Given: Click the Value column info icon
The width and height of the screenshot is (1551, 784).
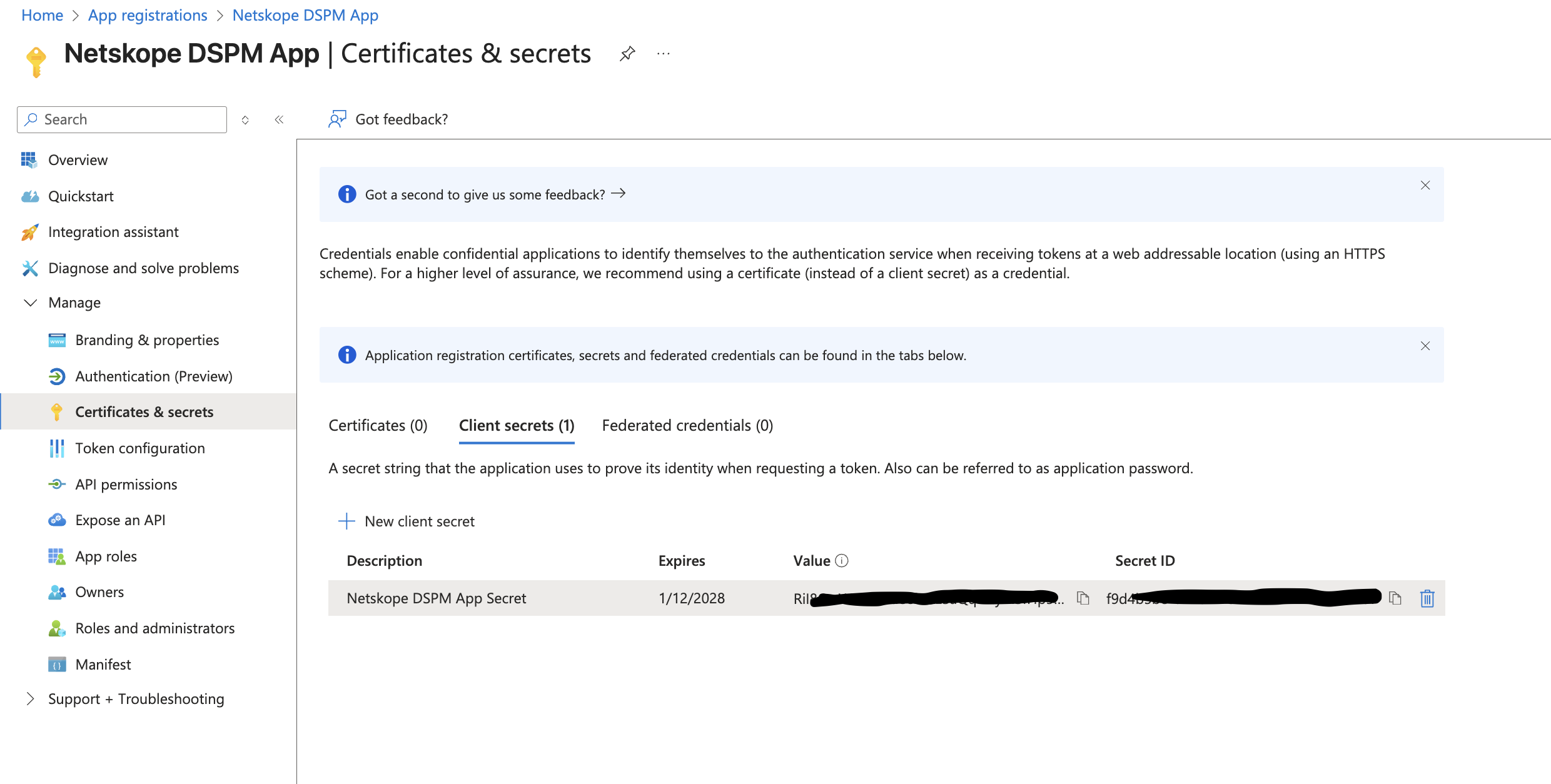Looking at the screenshot, I should [842, 561].
